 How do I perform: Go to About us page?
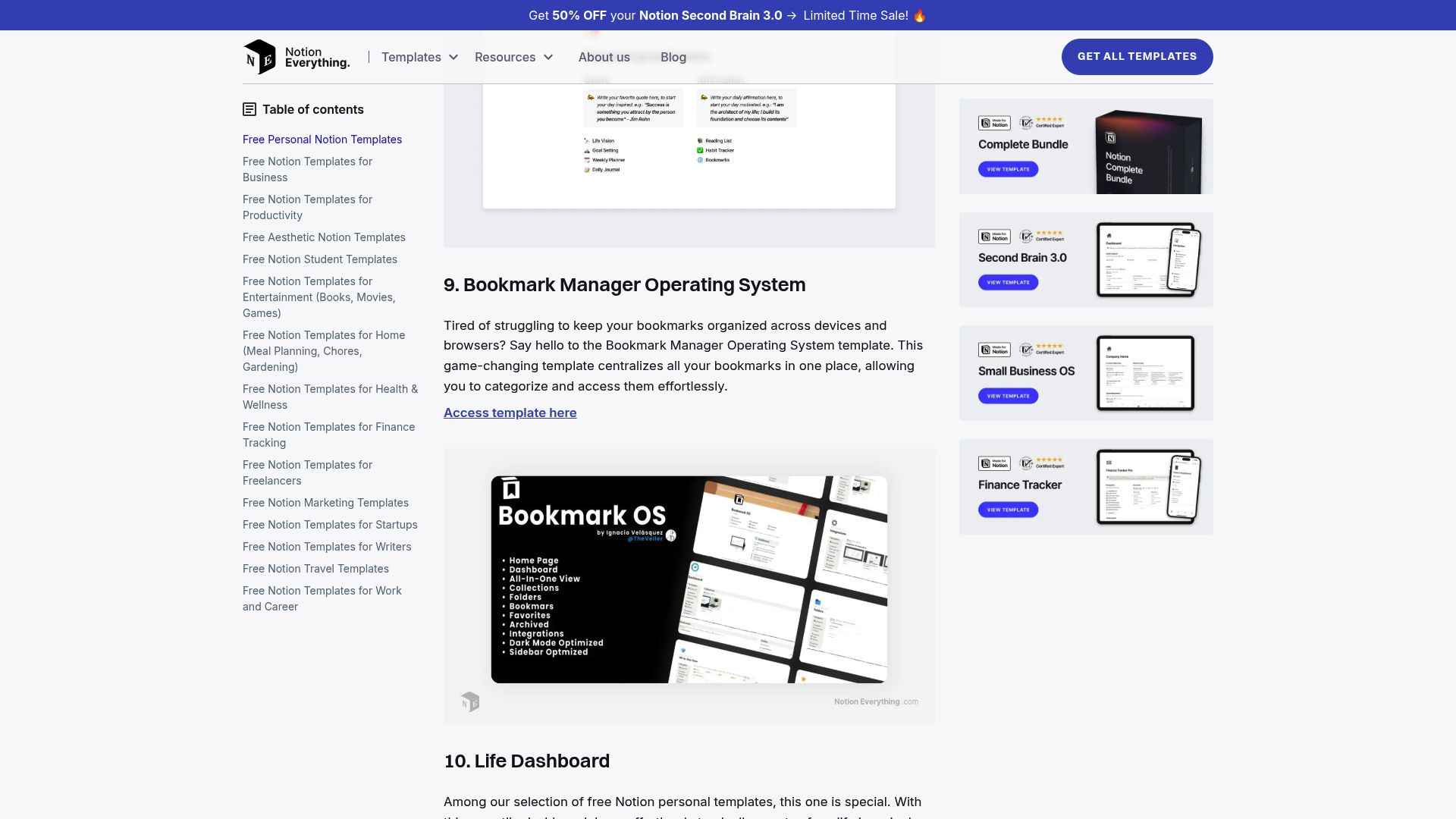click(604, 57)
